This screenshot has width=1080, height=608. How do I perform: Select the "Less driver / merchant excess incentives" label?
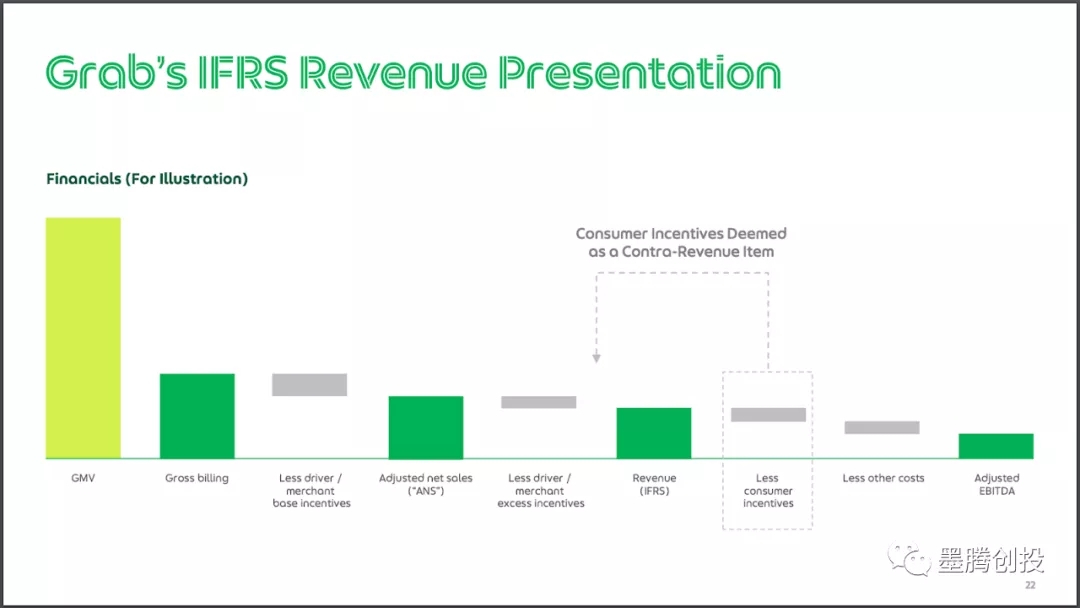541,491
